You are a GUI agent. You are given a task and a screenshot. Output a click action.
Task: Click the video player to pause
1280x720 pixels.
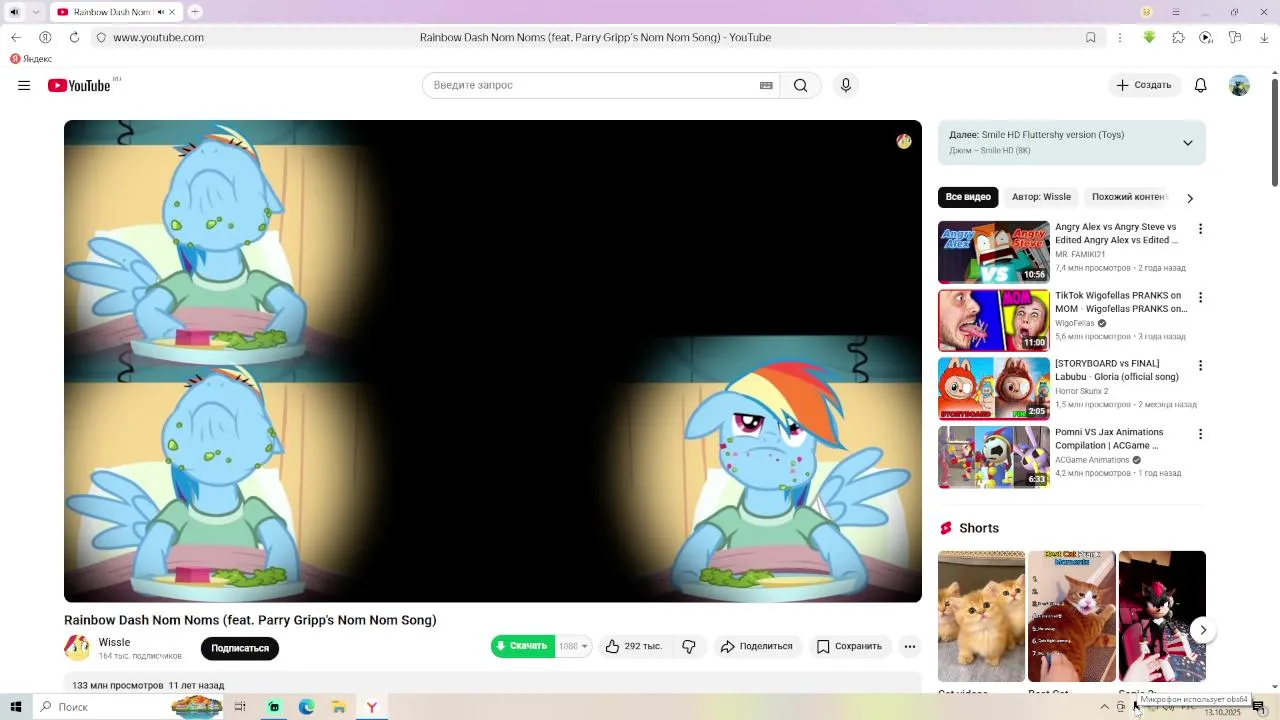(492, 361)
